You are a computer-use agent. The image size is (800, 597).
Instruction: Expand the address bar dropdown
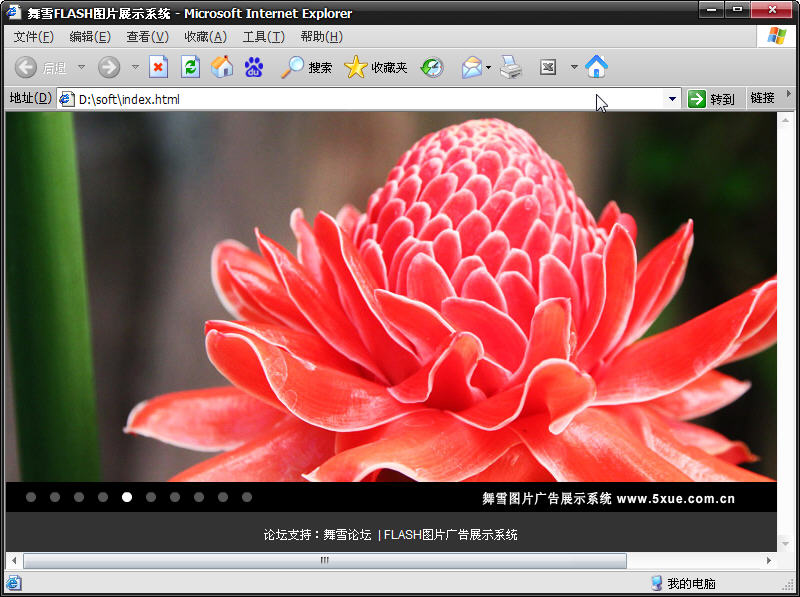tap(672, 98)
